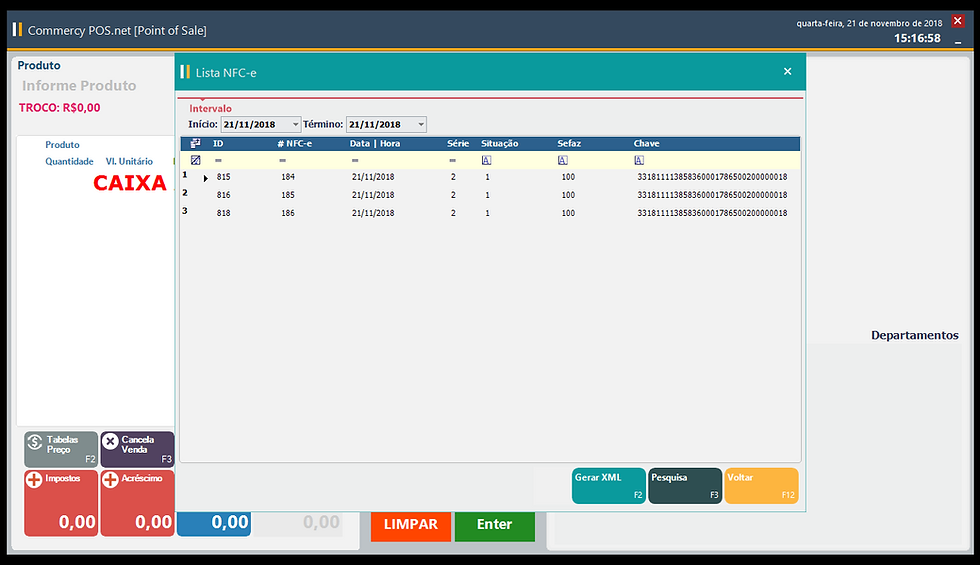The width and height of the screenshot is (980, 565).
Task: Select row with ID 815
Action: [490, 177]
